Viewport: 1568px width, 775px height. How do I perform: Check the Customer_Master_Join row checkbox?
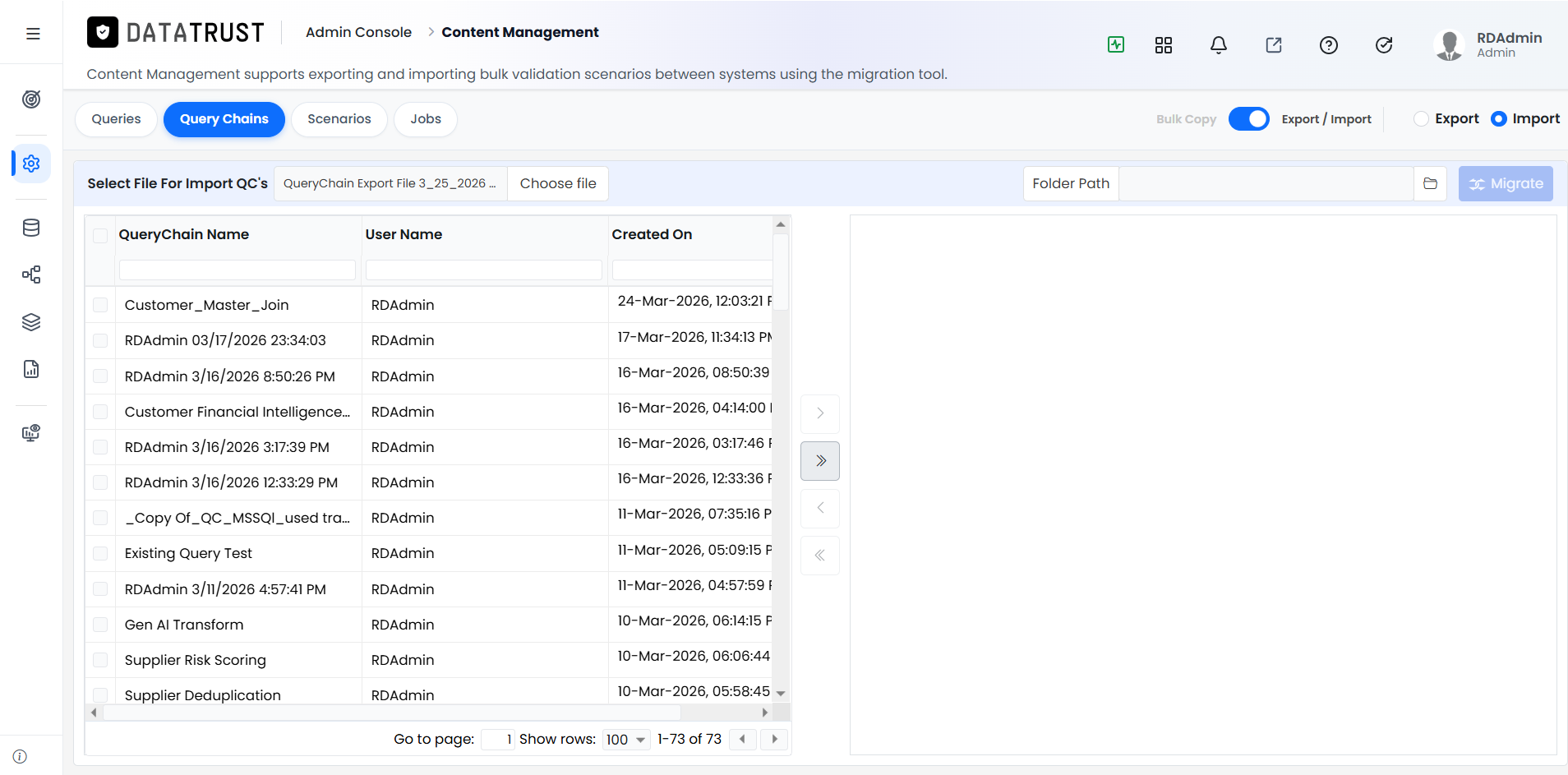click(x=100, y=305)
